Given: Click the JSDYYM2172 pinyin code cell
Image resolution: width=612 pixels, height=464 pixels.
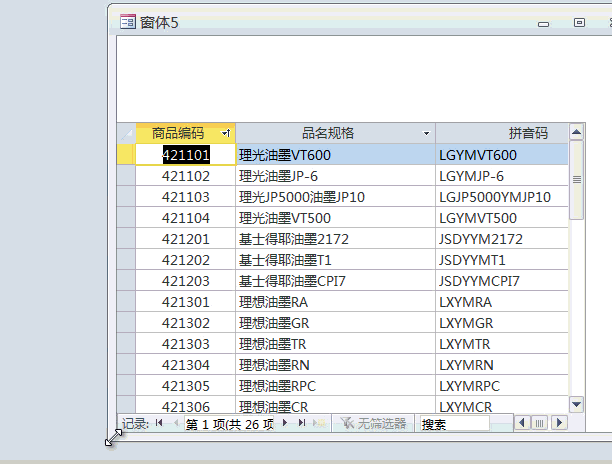Looking at the screenshot, I should click(502, 239).
